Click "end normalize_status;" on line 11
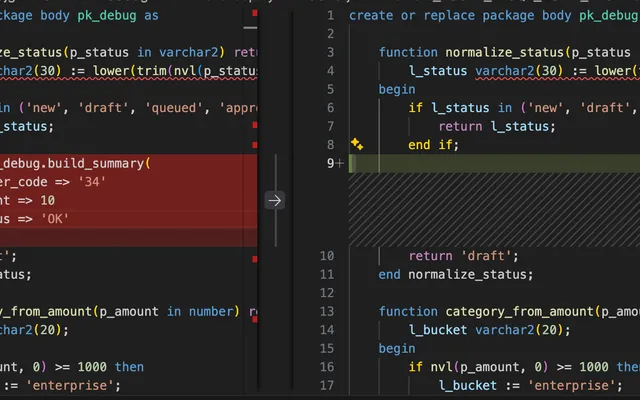Viewport: 640px width, 400px height. [x=456, y=274]
